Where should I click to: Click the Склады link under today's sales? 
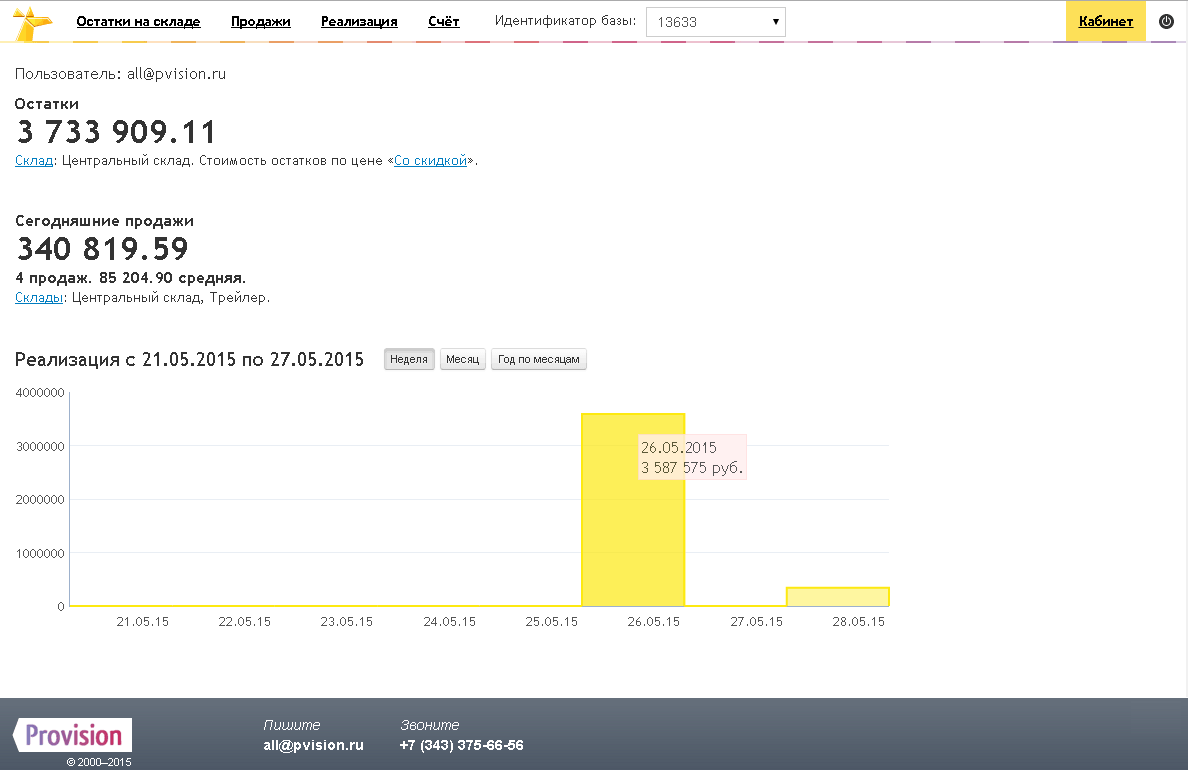coord(38,298)
